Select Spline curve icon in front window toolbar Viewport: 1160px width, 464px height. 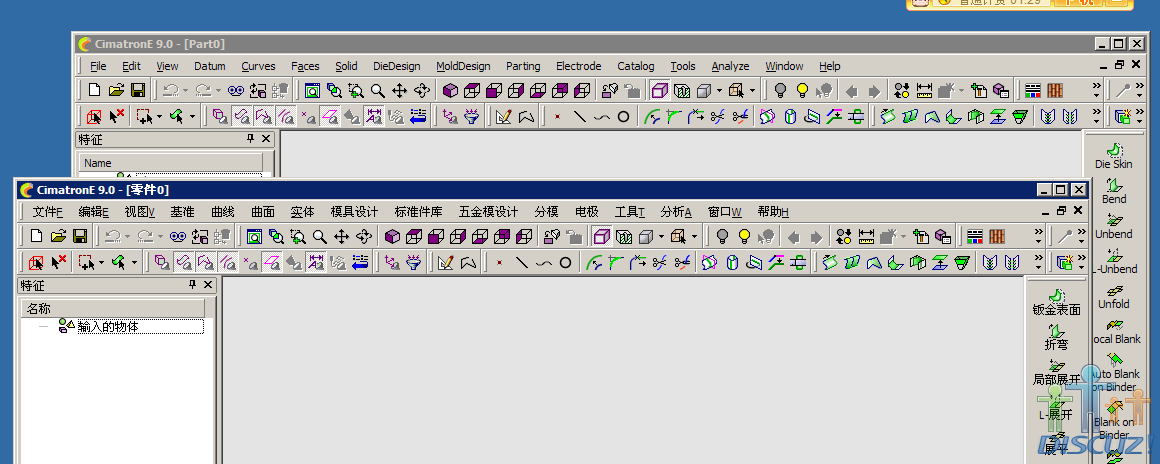click(x=544, y=262)
